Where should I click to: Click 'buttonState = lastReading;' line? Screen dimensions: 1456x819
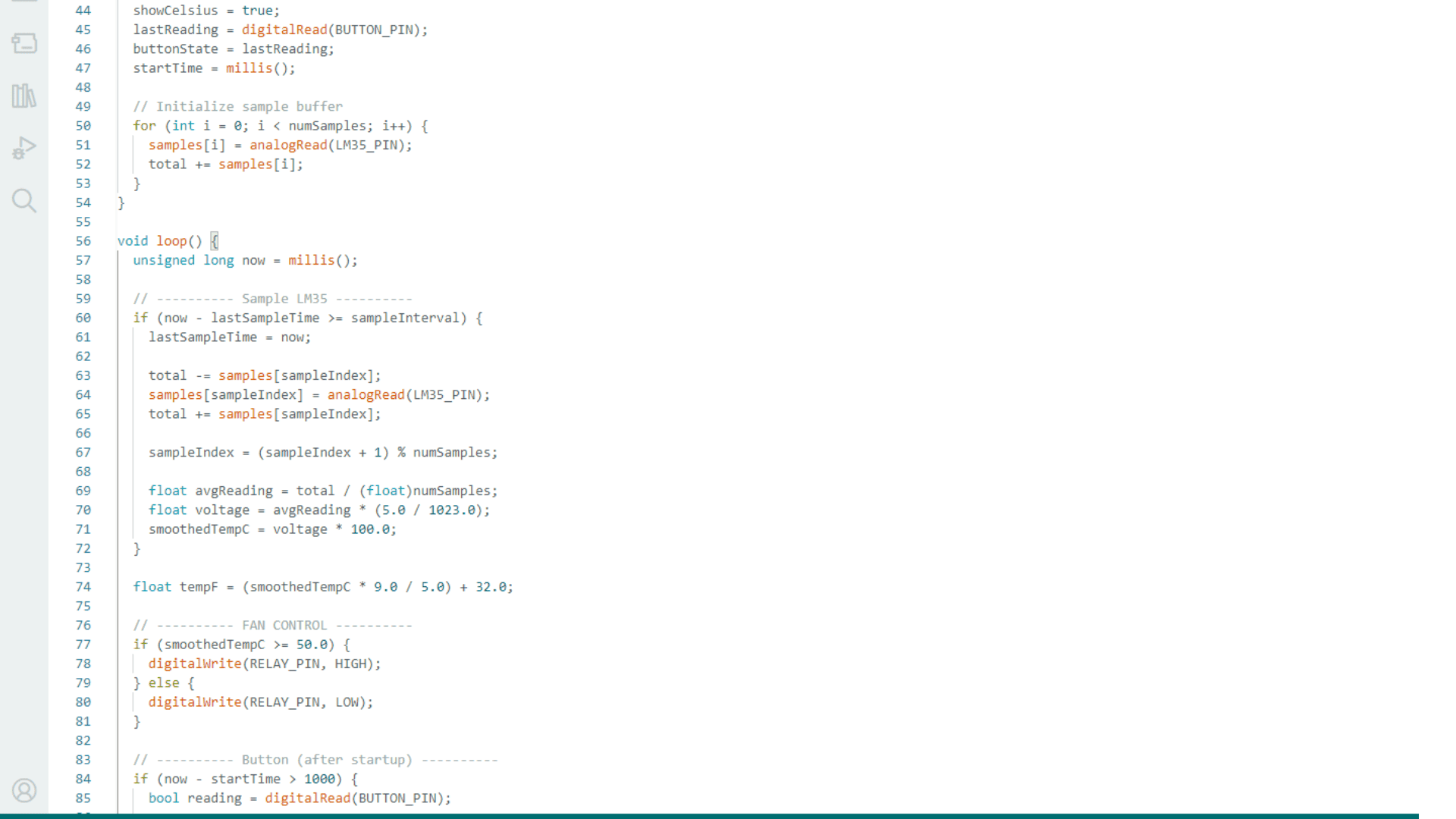[x=234, y=49]
